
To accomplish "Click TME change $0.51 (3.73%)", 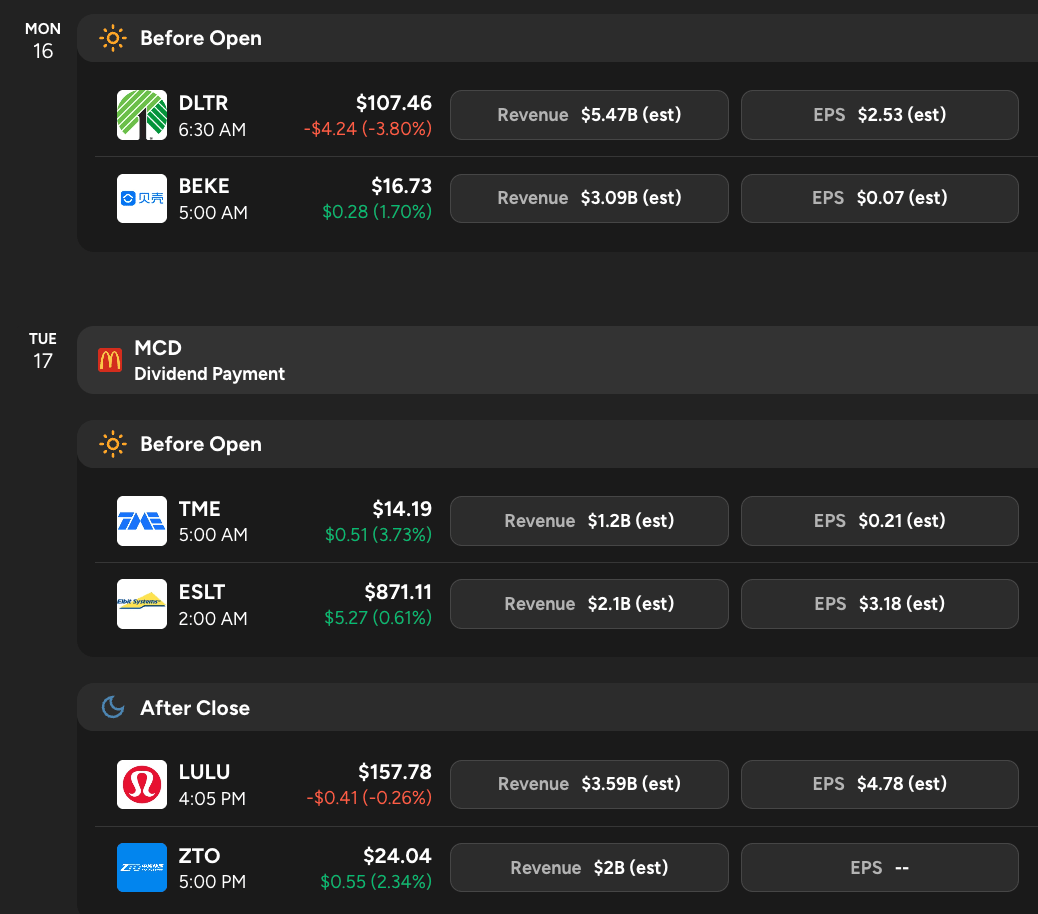I will [378, 535].
